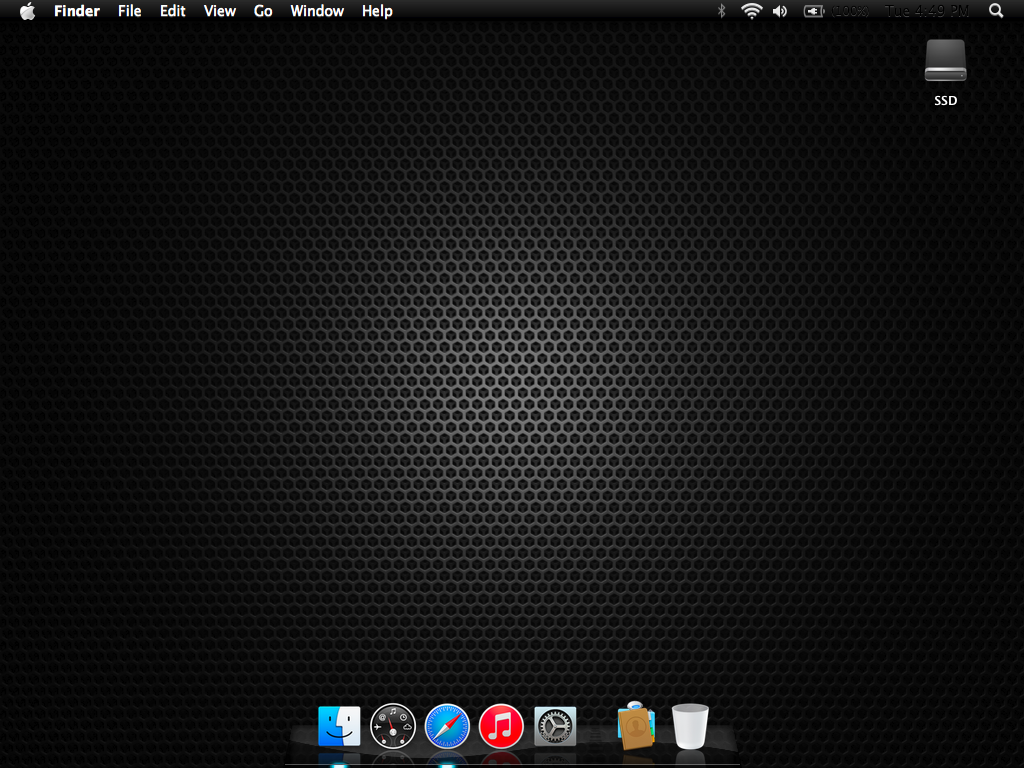Click the SSD drive label
Viewport: 1024px width, 768px height.
(946, 101)
